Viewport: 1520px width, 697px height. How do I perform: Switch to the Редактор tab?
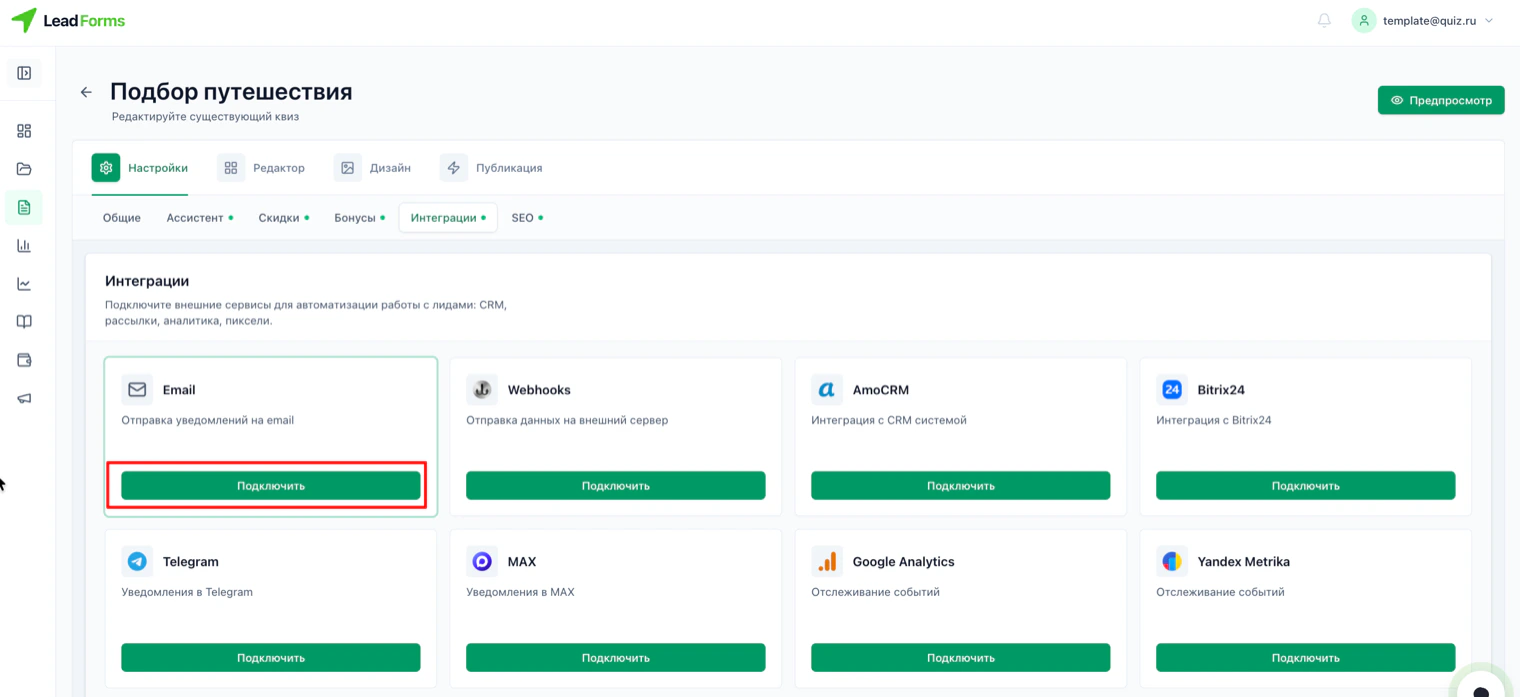261,168
